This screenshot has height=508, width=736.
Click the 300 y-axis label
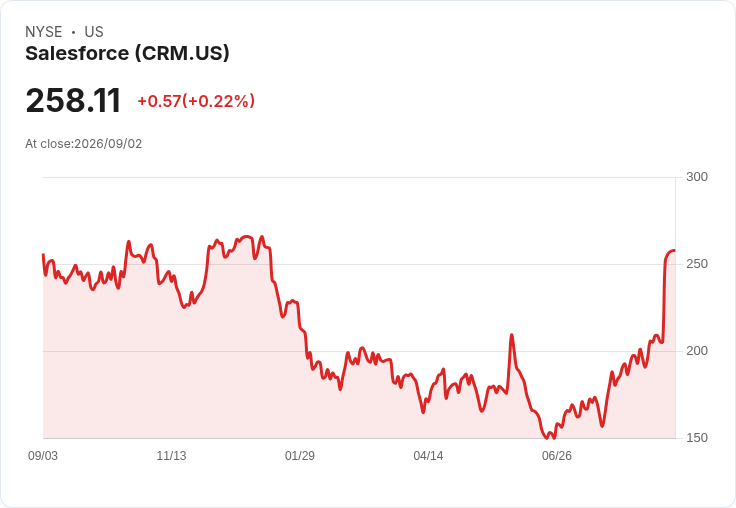click(697, 177)
